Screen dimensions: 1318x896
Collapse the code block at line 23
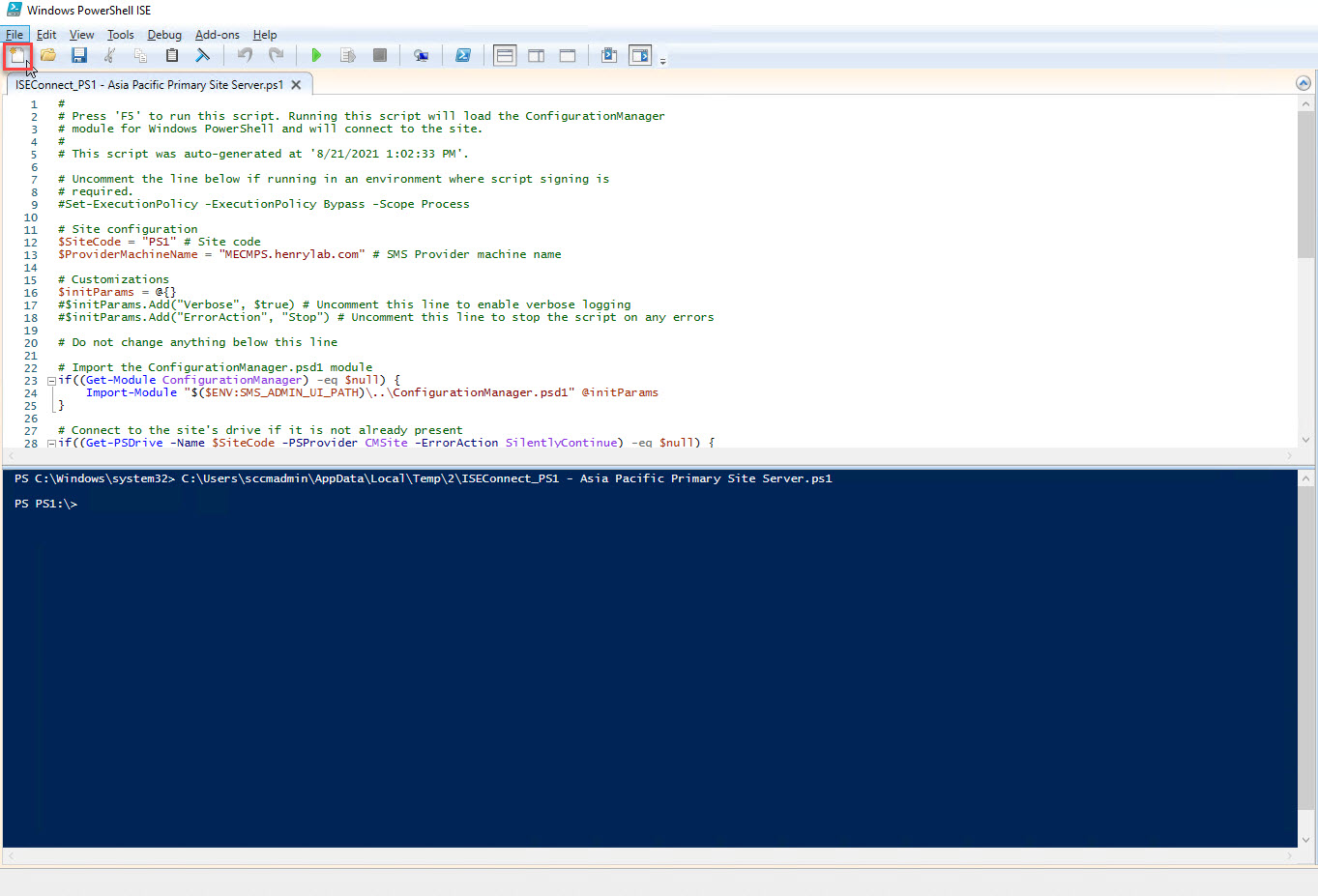51,381
